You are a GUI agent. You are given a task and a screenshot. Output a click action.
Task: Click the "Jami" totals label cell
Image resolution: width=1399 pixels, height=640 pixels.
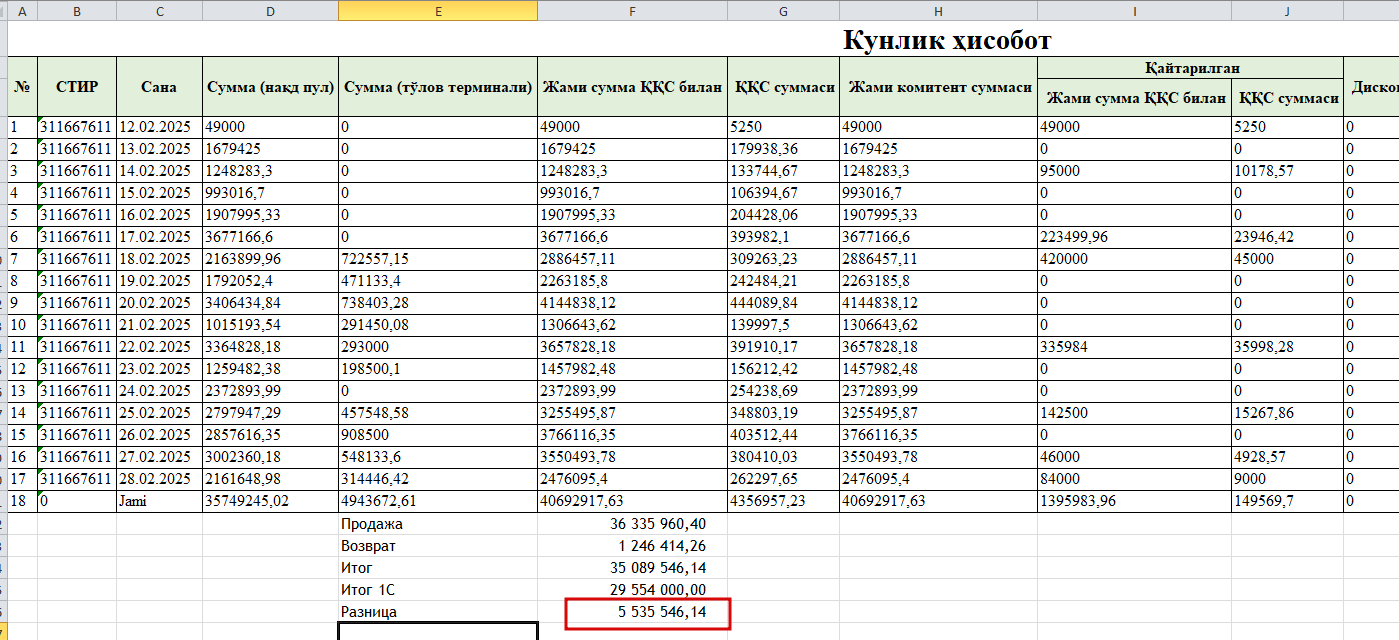(x=159, y=501)
